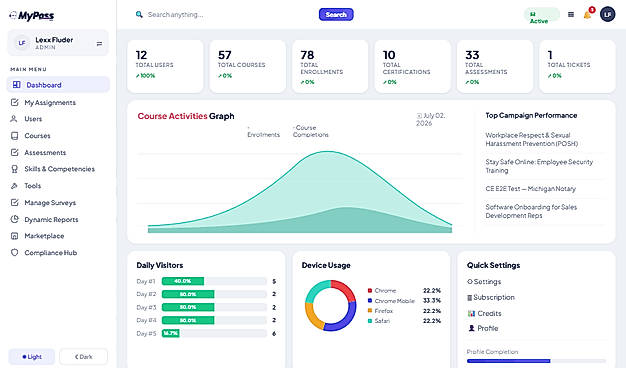Click the Dynamic Reports pie icon

coord(15,219)
